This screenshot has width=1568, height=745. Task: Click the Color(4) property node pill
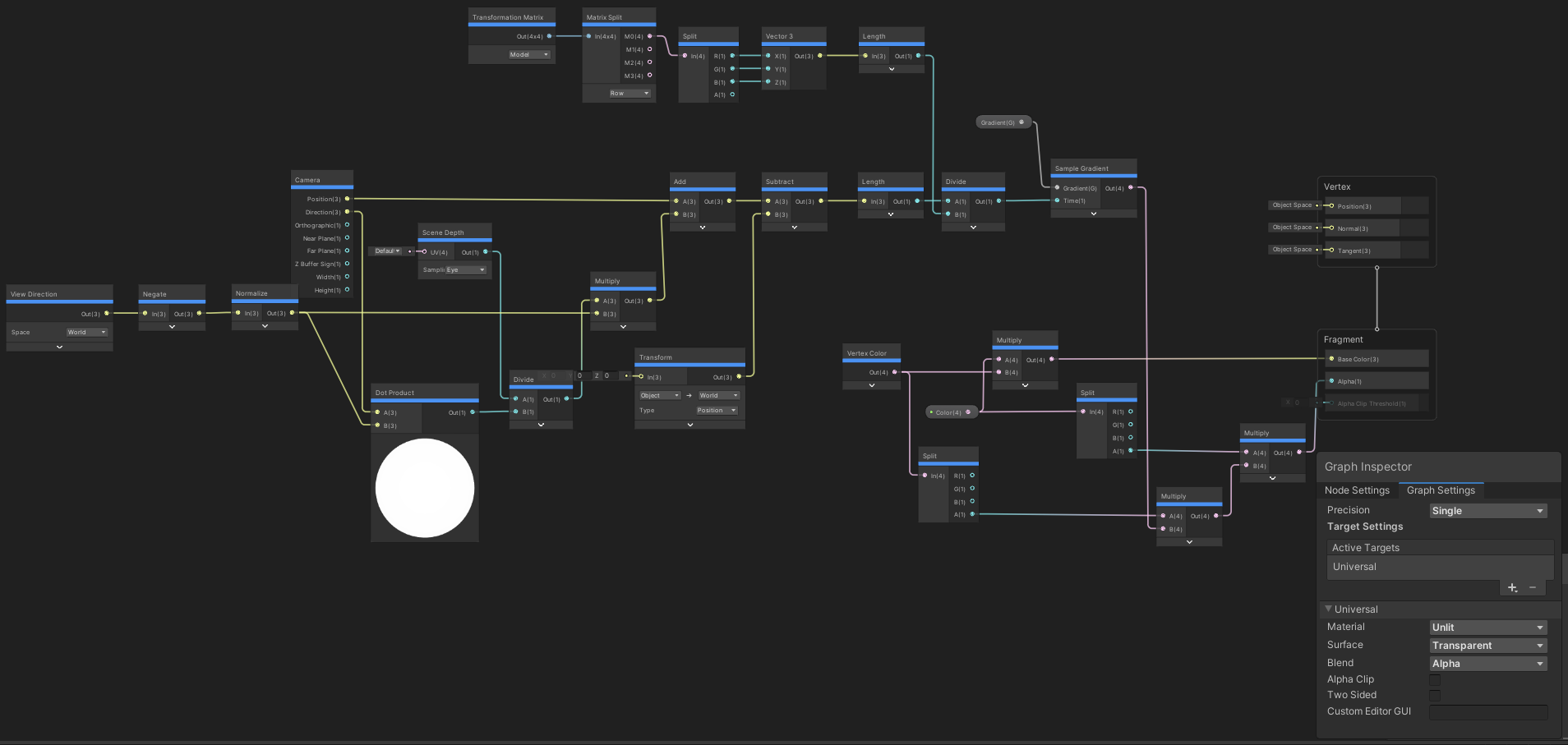pos(951,412)
